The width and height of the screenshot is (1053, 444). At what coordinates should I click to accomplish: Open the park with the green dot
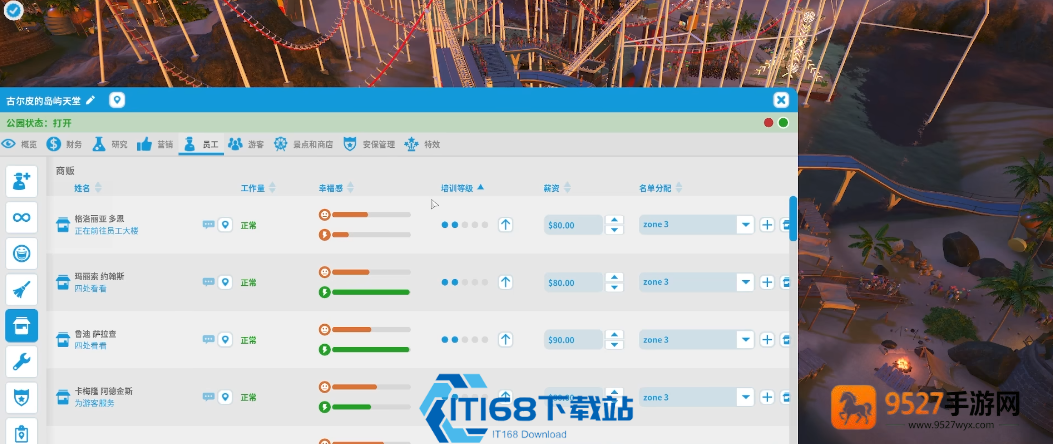coord(783,122)
